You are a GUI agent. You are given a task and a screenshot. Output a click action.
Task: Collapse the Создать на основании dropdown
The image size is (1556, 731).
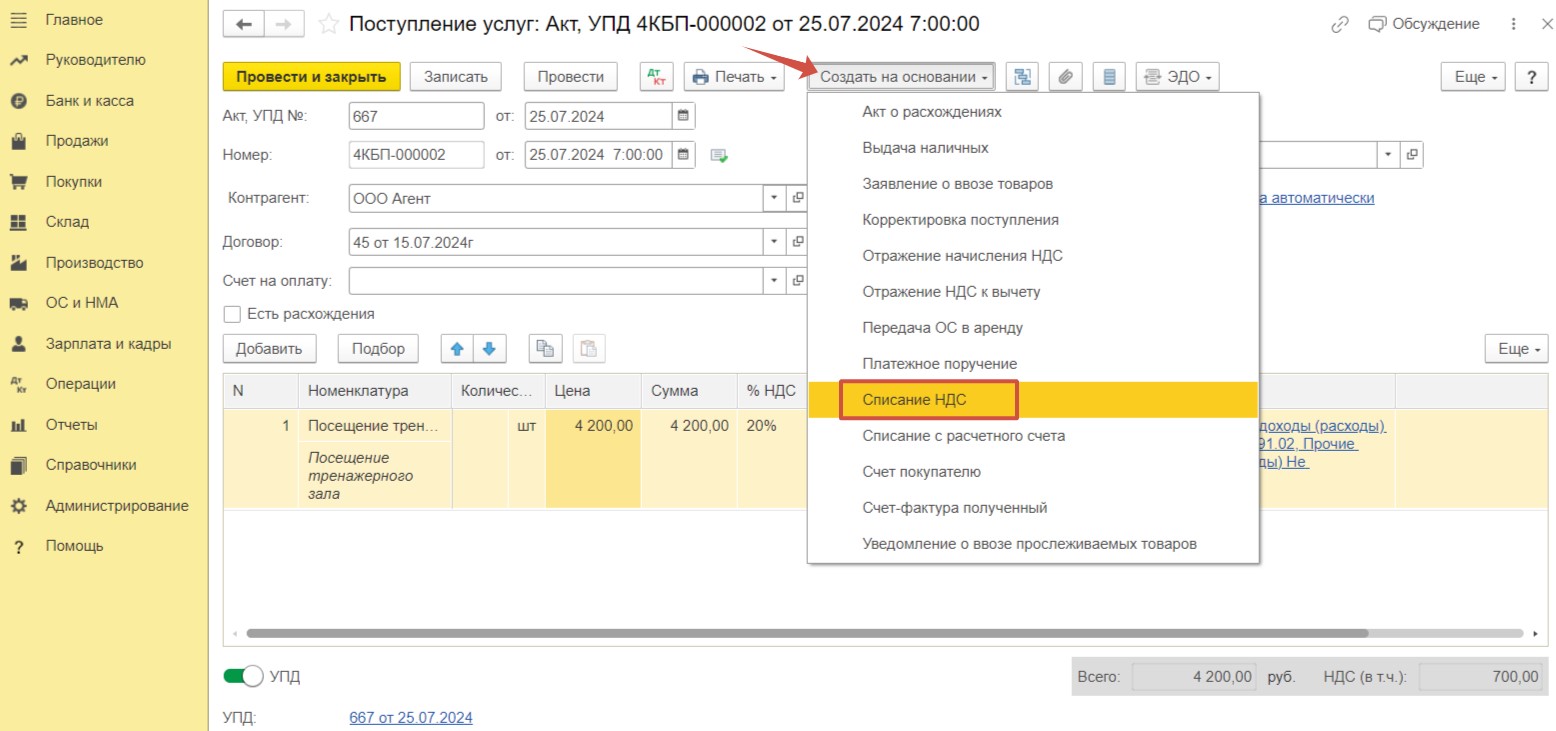point(901,77)
